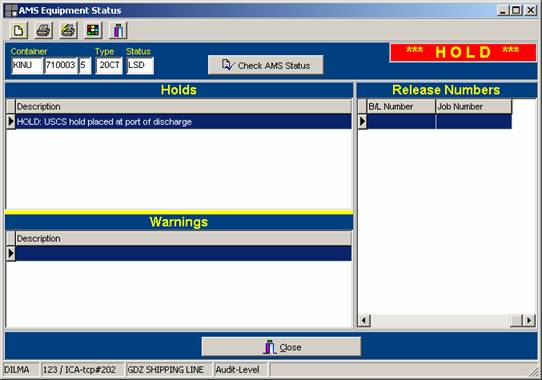Click the Status field showing LSD

click(x=140, y=65)
